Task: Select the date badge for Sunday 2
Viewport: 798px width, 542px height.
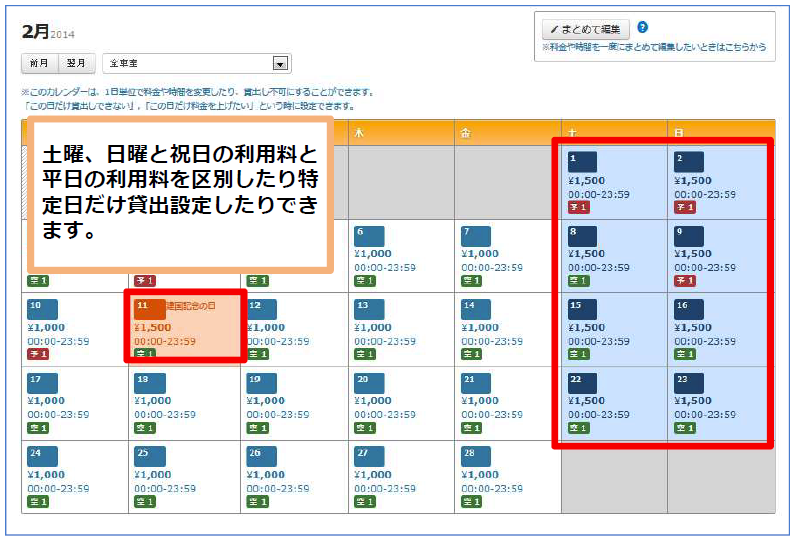Action: pos(688,162)
